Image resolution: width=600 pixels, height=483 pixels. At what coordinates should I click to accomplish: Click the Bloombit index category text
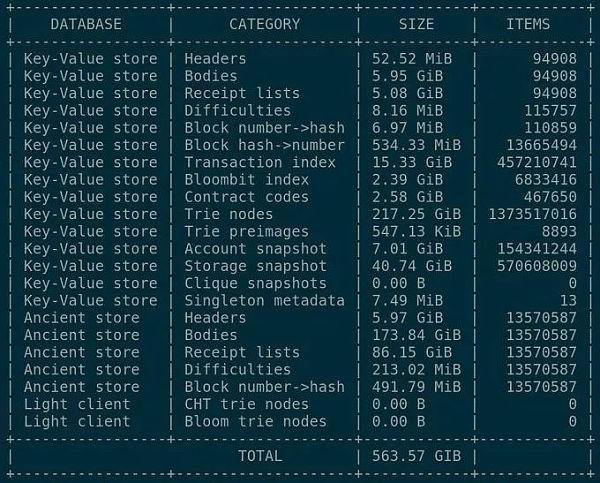pyautogui.click(x=246, y=179)
